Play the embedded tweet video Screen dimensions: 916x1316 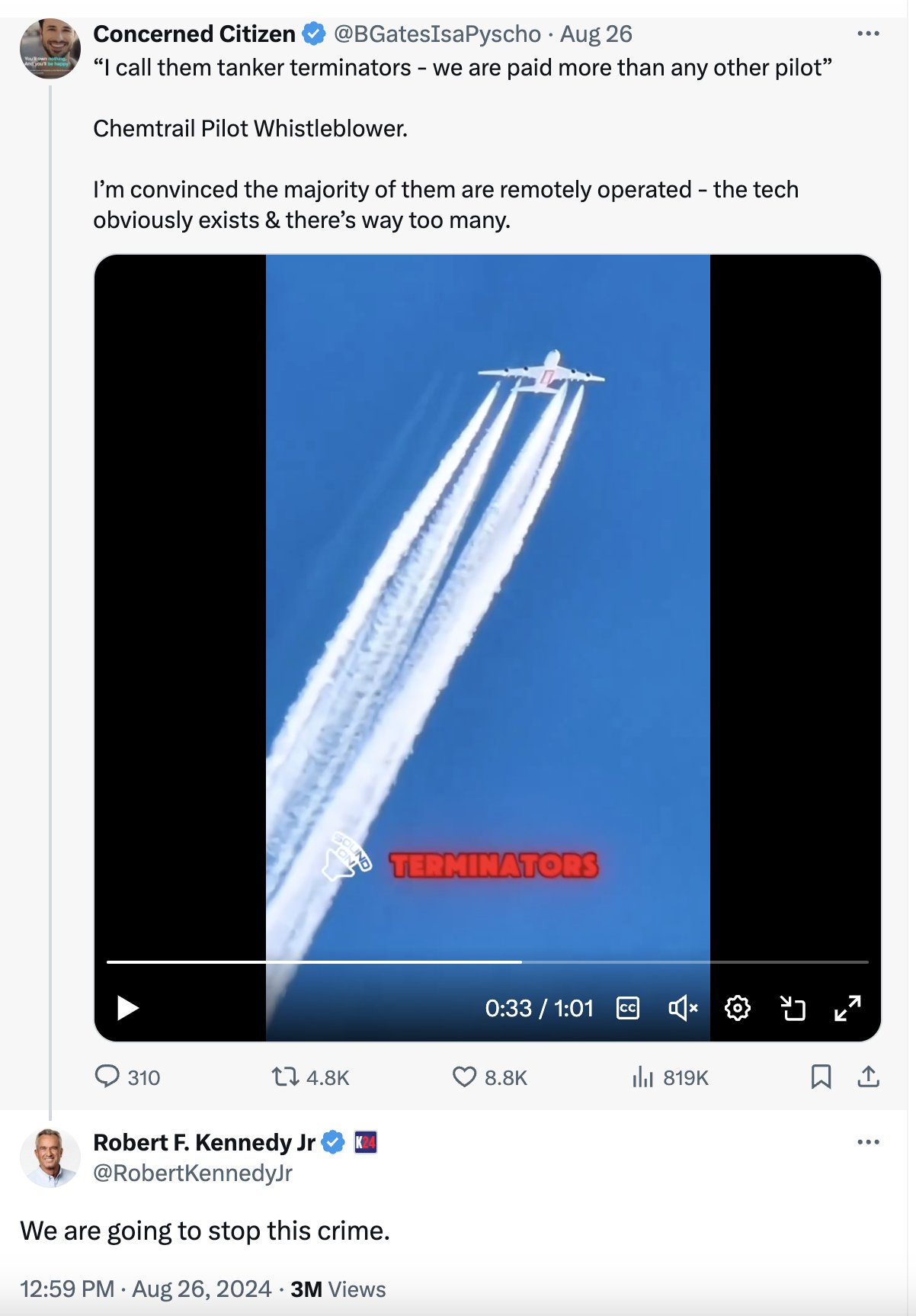click(127, 1008)
